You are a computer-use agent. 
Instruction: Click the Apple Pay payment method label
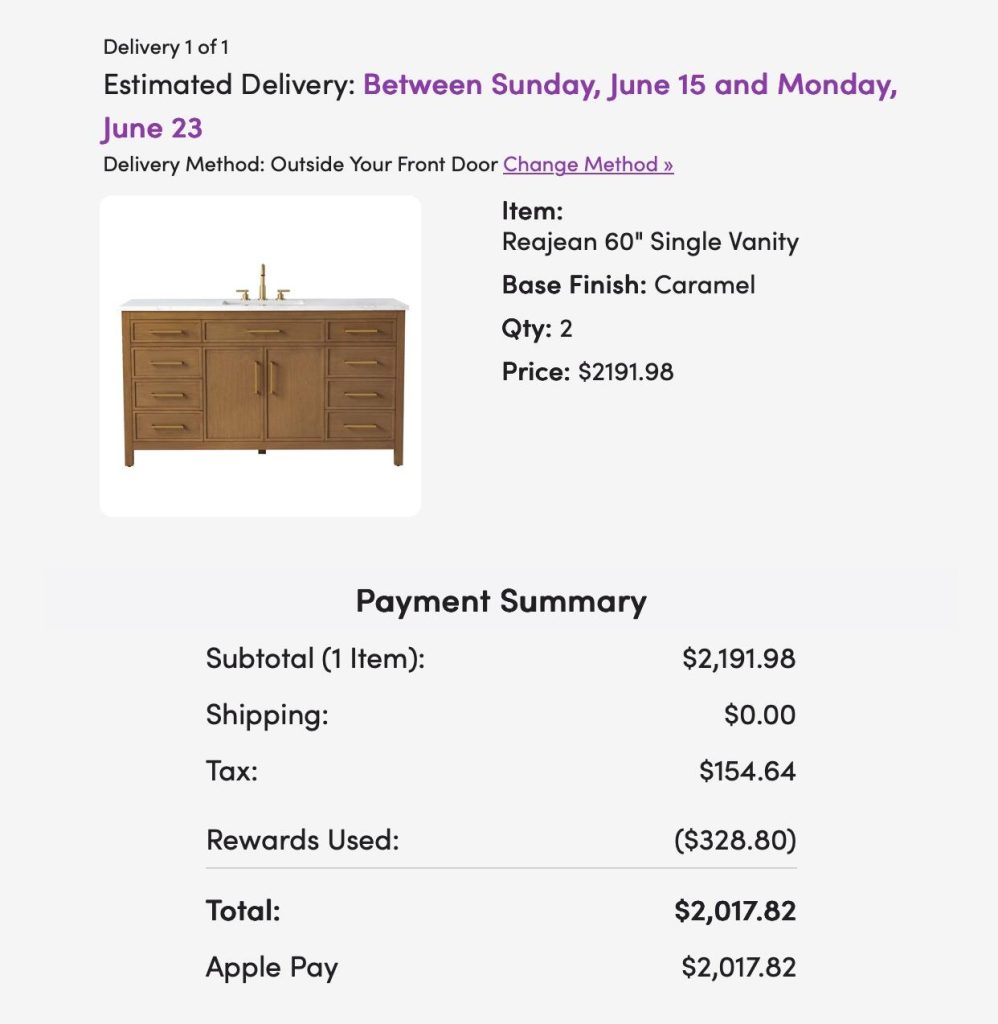click(x=272, y=967)
